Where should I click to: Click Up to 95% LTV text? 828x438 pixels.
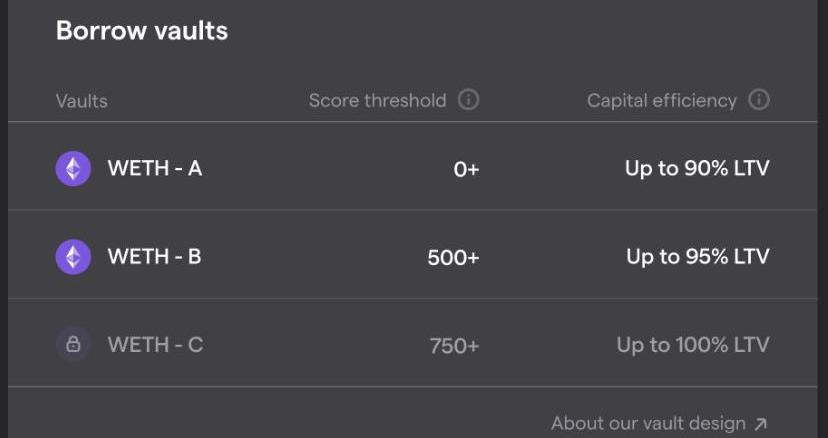tap(697, 257)
